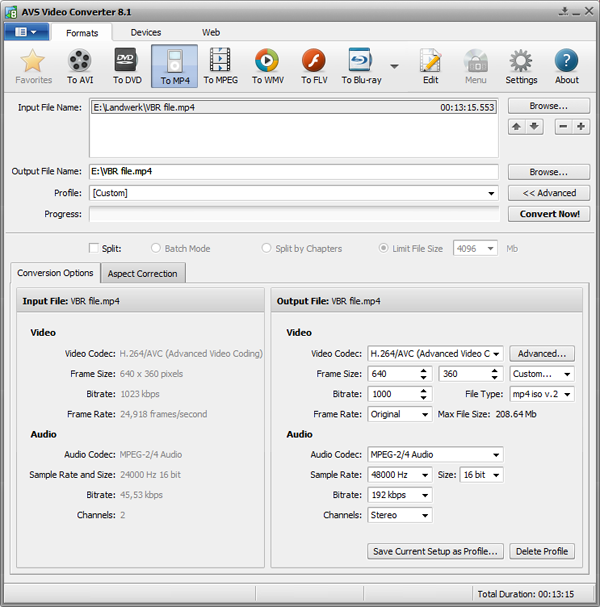600x607 pixels.
Task: Open the Profile [Custom] dropdown
Action: tap(294, 193)
